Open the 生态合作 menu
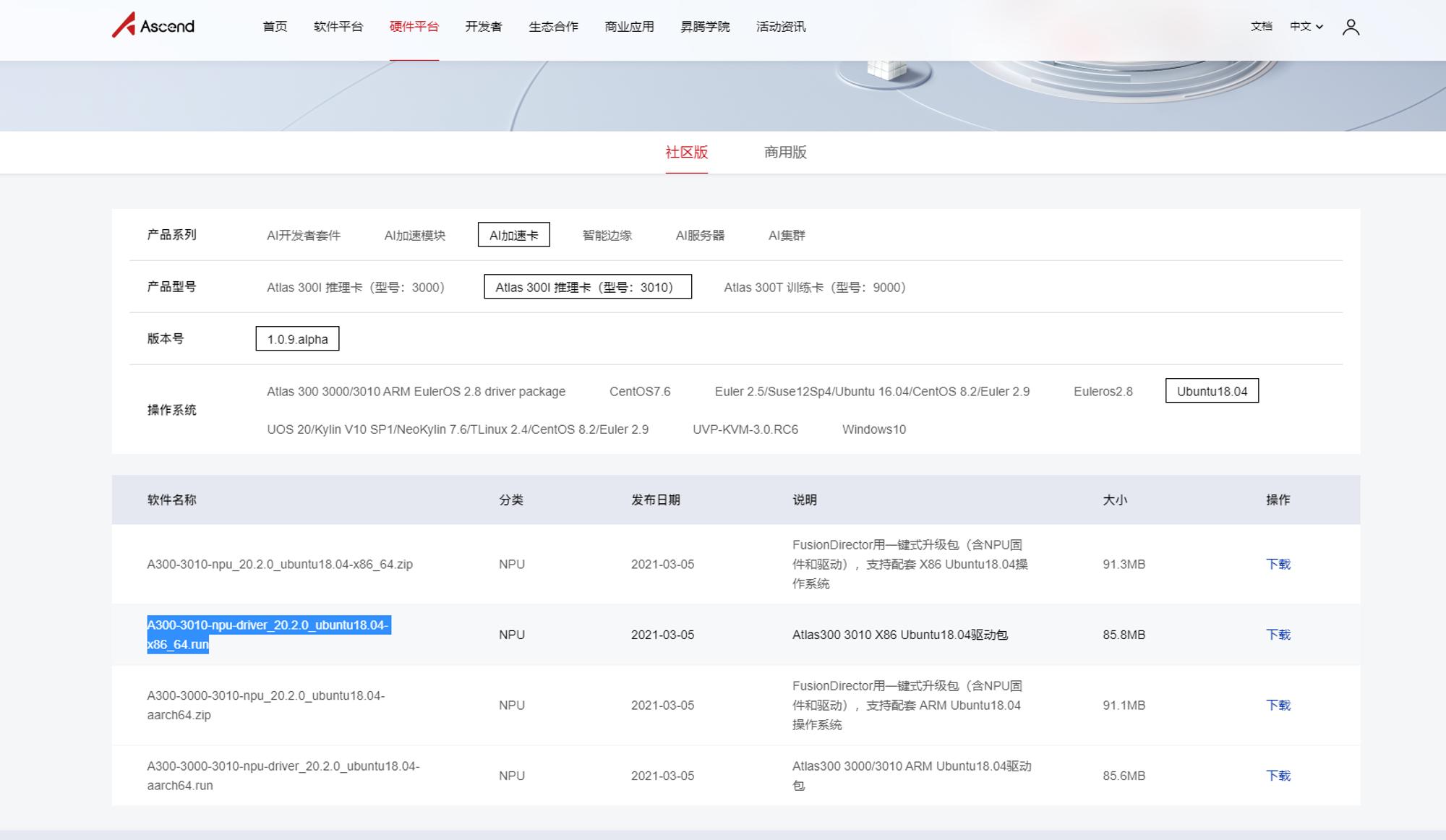1446x840 pixels. (553, 27)
